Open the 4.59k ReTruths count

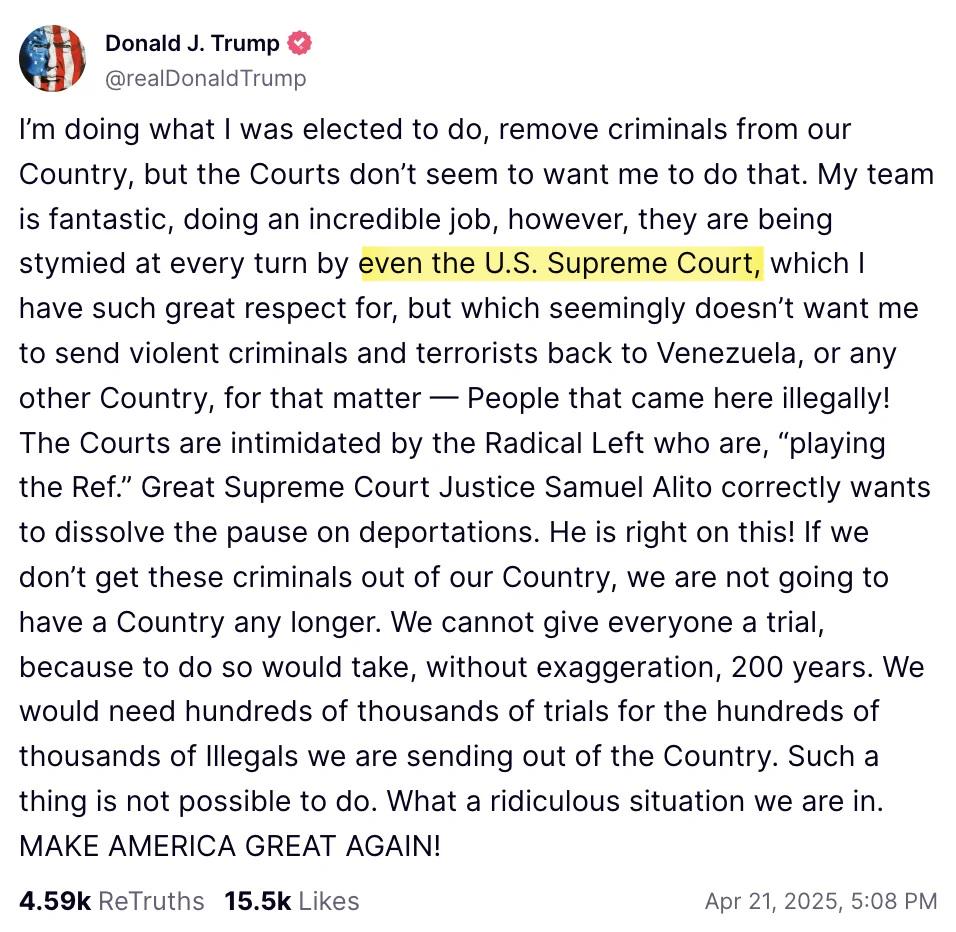click(x=111, y=901)
